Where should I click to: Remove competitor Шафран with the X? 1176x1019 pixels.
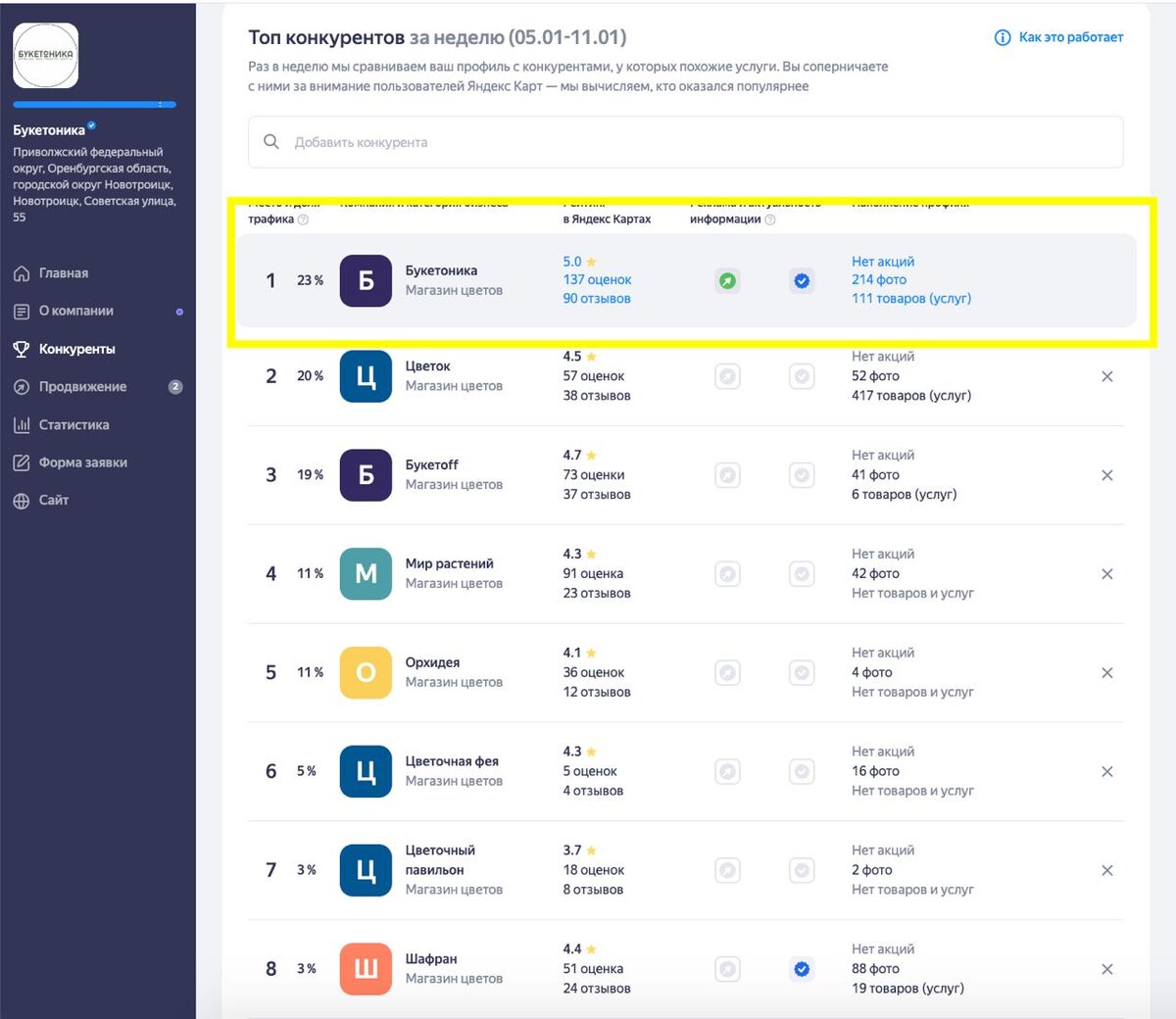tap(1106, 969)
